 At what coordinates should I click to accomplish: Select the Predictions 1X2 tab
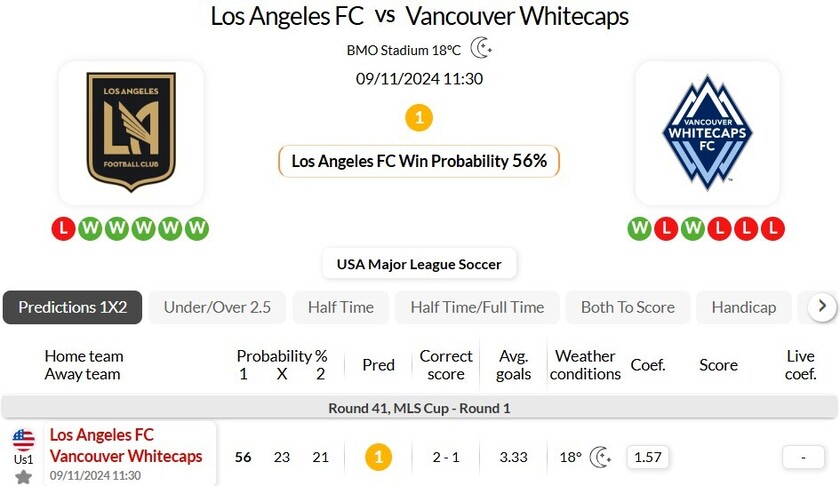pyautogui.click(x=73, y=307)
